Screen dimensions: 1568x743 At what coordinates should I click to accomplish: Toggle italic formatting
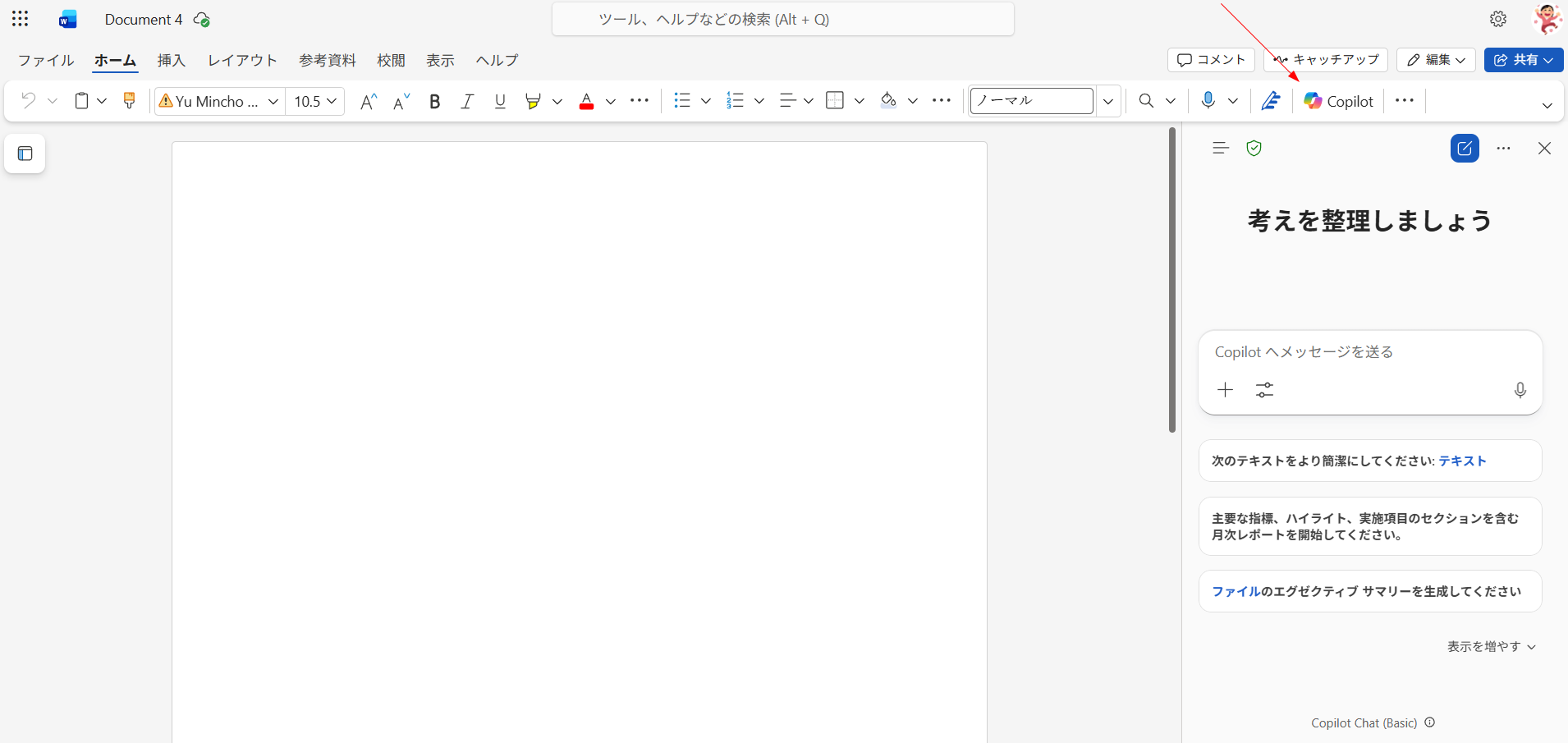click(x=467, y=101)
